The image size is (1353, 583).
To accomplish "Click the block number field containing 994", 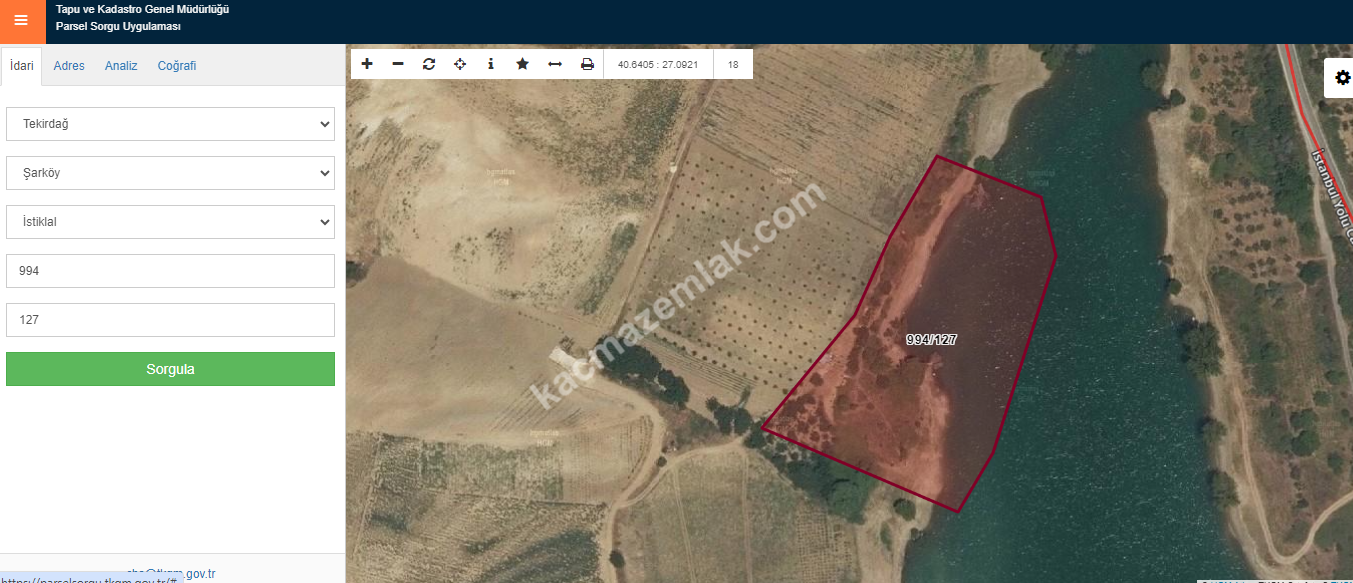I will 170,271.
